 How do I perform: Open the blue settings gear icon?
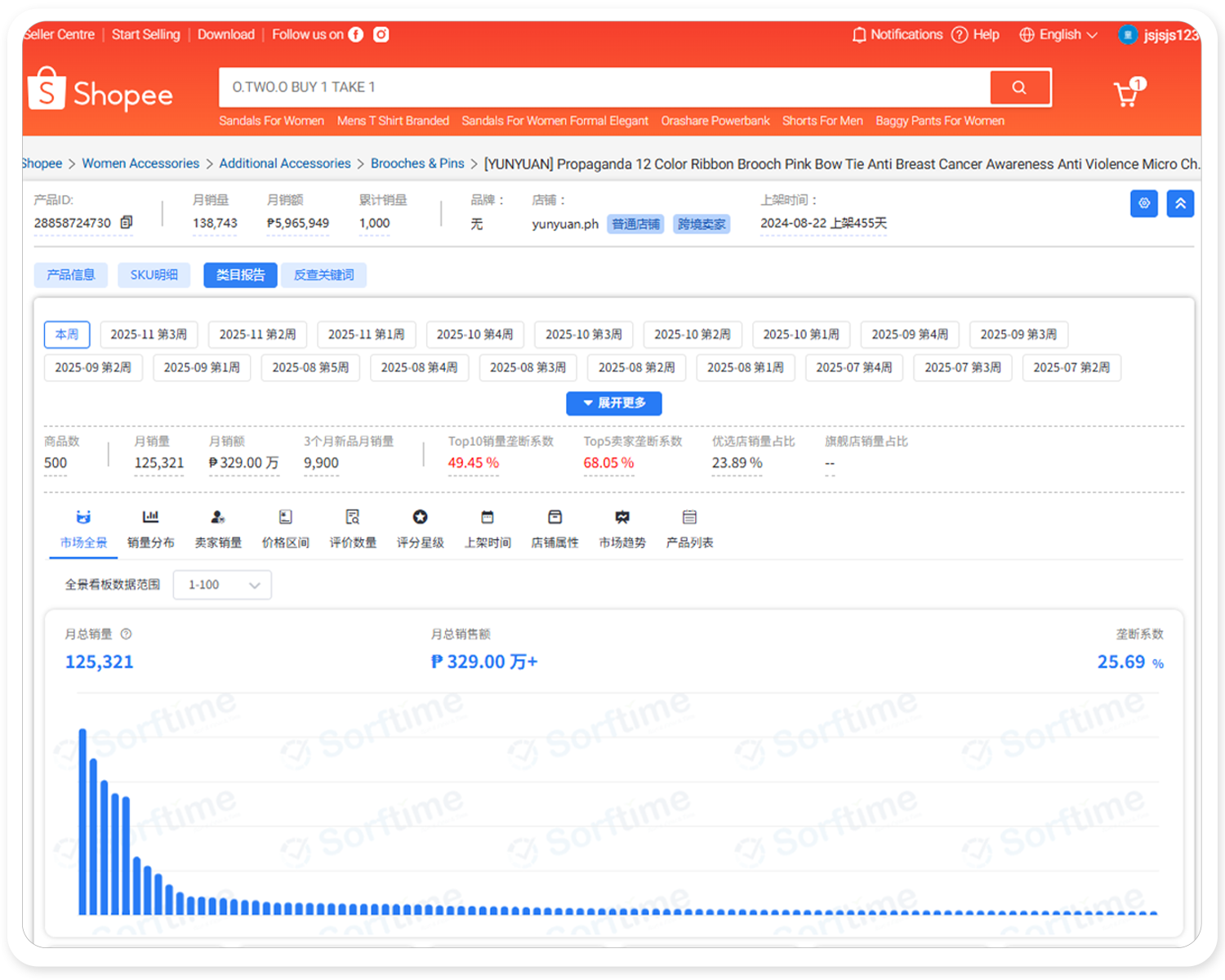coord(1143,203)
